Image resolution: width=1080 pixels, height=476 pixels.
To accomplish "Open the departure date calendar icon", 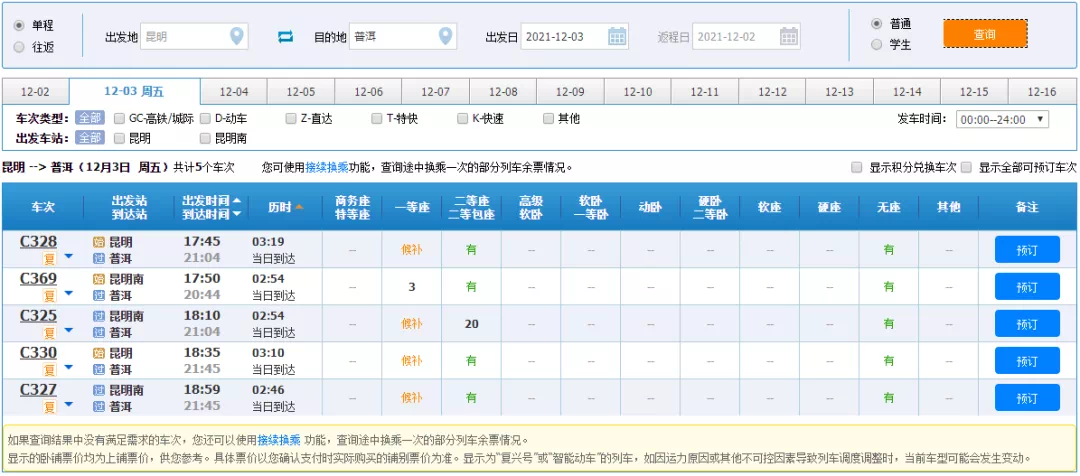I will coord(618,37).
